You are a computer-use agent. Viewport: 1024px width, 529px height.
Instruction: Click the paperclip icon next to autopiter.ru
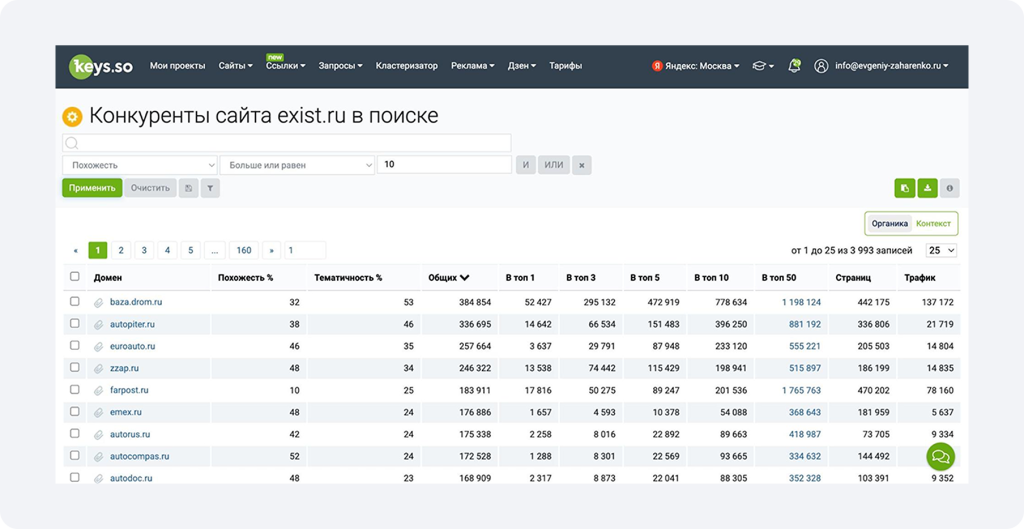99,325
